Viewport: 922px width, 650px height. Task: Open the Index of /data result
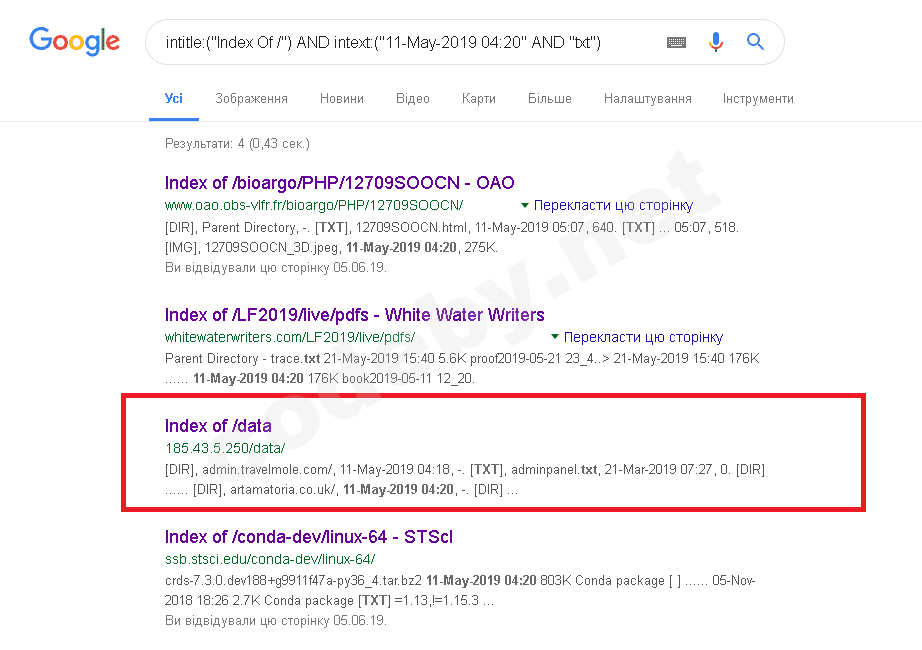coord(218,426)
